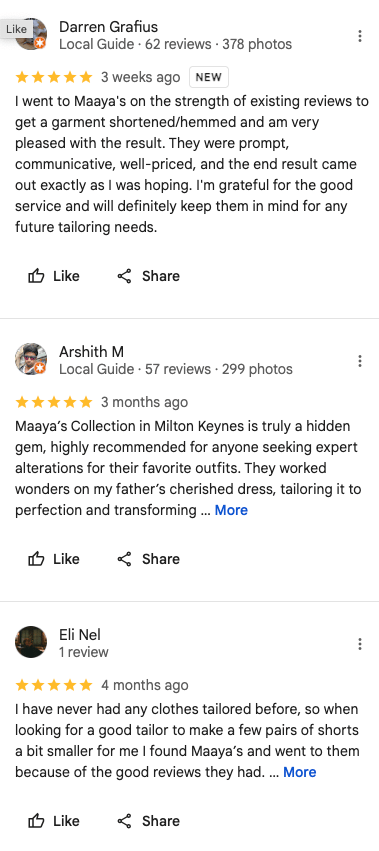Viewport: 379px width, 851px height.
Task: Click thumbs-up icon under Arshith M's review
Action: click(x=36, y=559)
